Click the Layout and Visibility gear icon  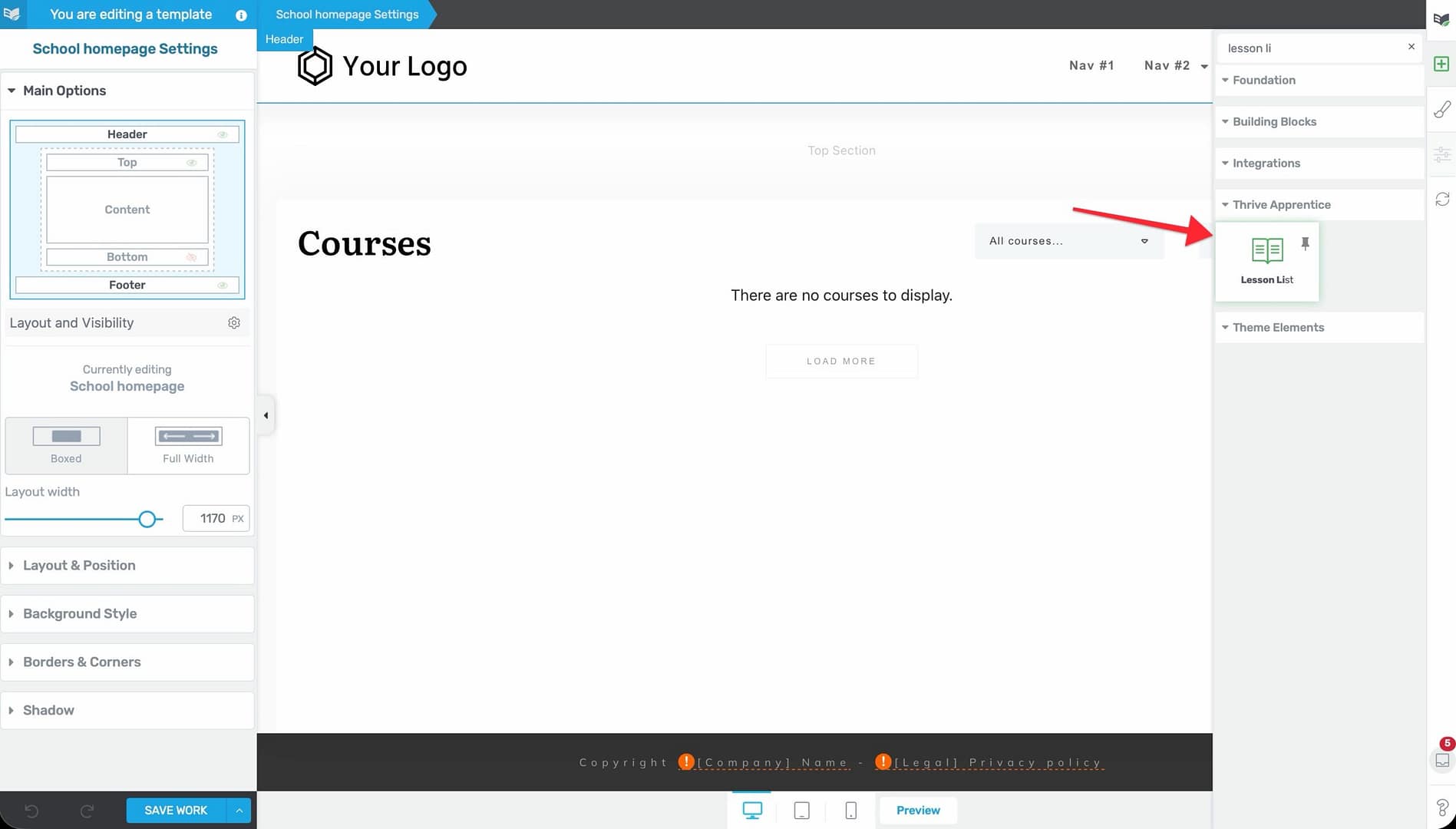tap(234, 323)
